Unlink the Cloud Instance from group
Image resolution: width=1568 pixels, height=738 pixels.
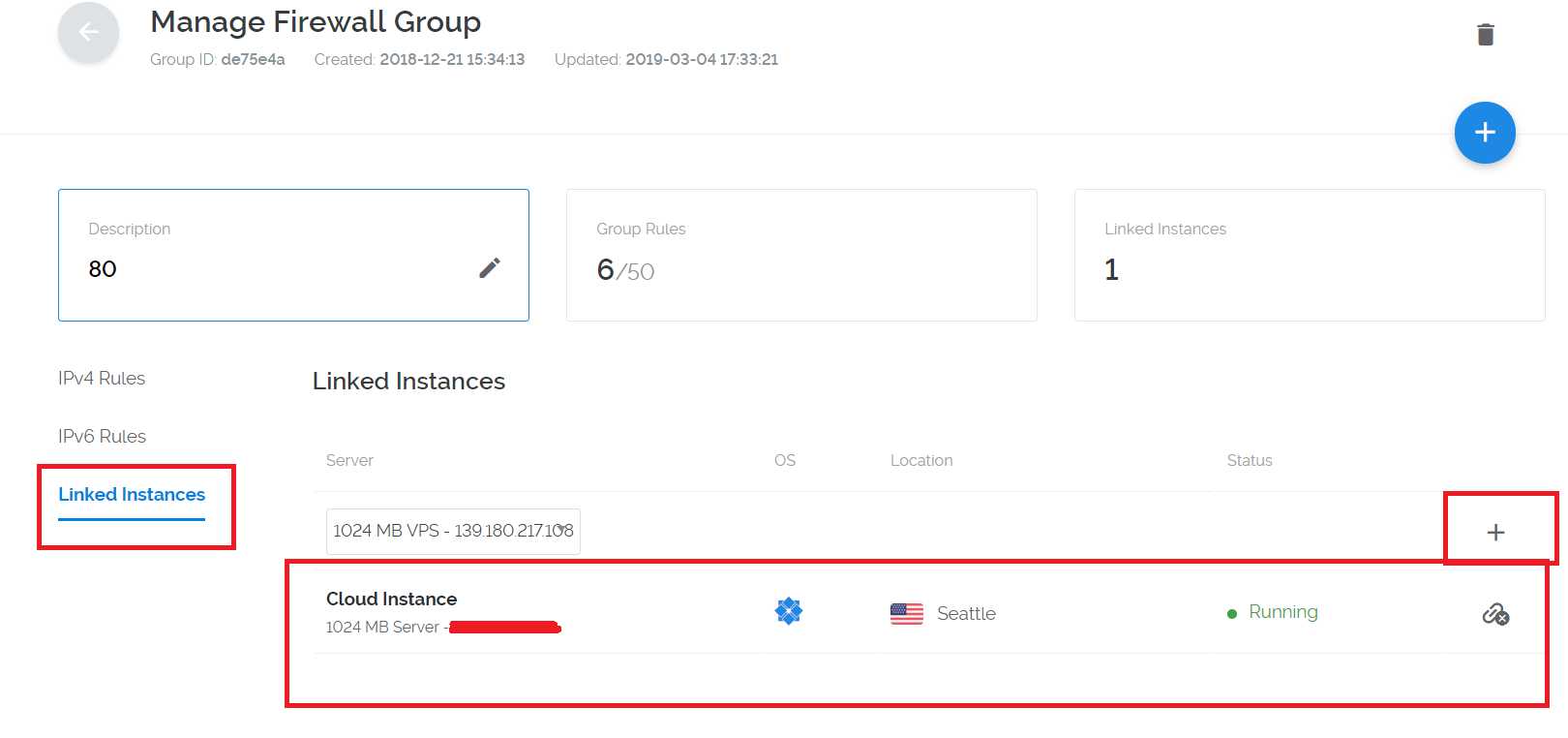click(1495, 614)
